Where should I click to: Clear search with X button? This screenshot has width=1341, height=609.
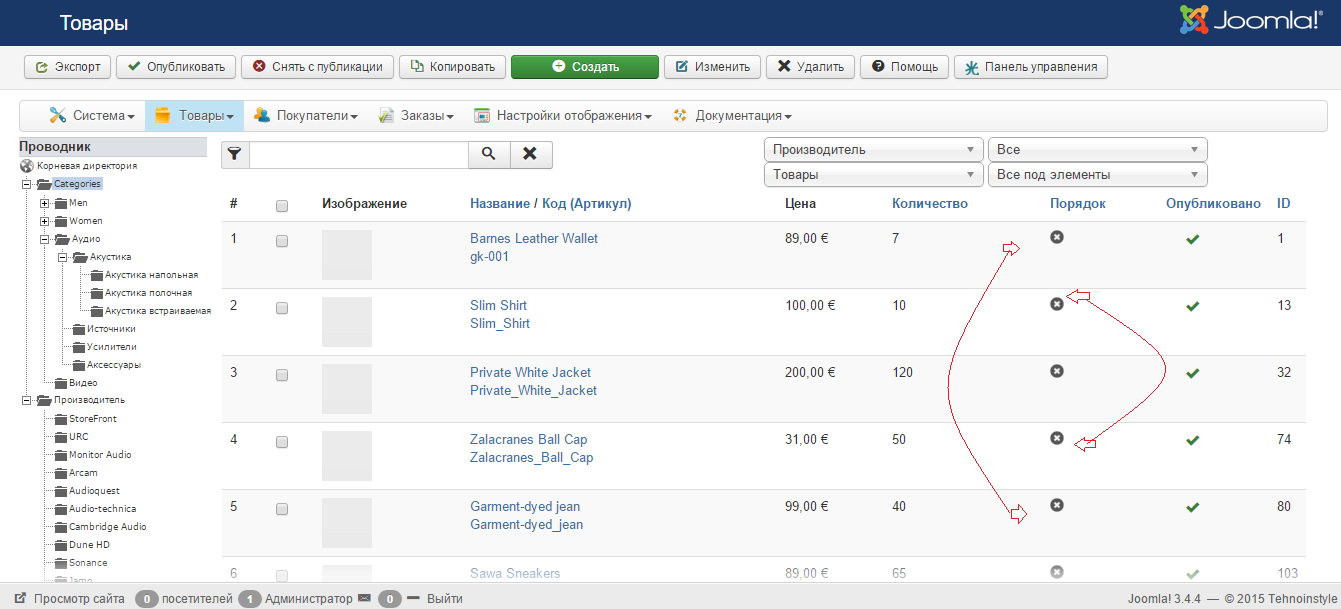pyautogui.click(x=531, y=154)
